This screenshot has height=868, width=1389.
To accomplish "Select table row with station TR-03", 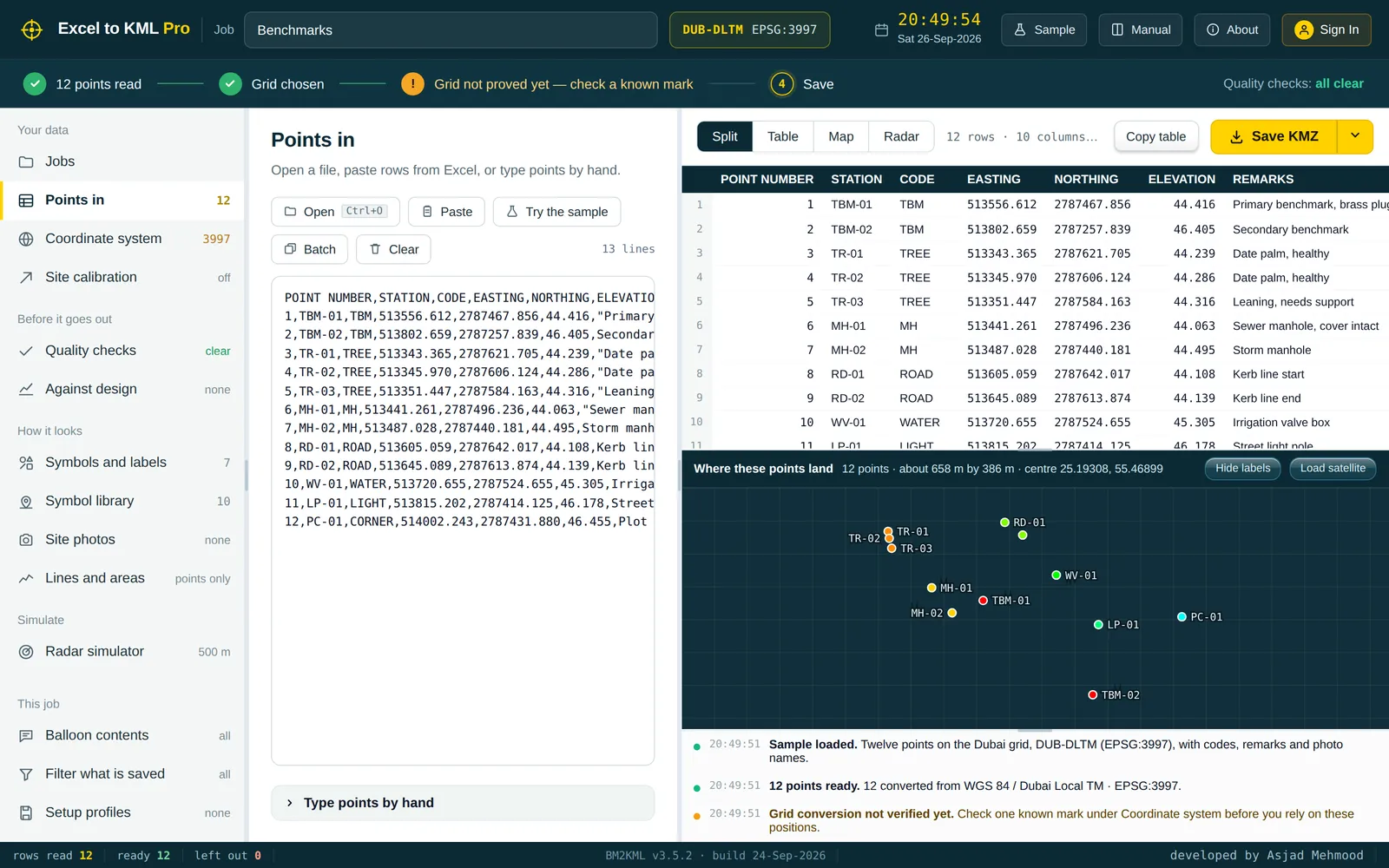I will (1035, 302).
